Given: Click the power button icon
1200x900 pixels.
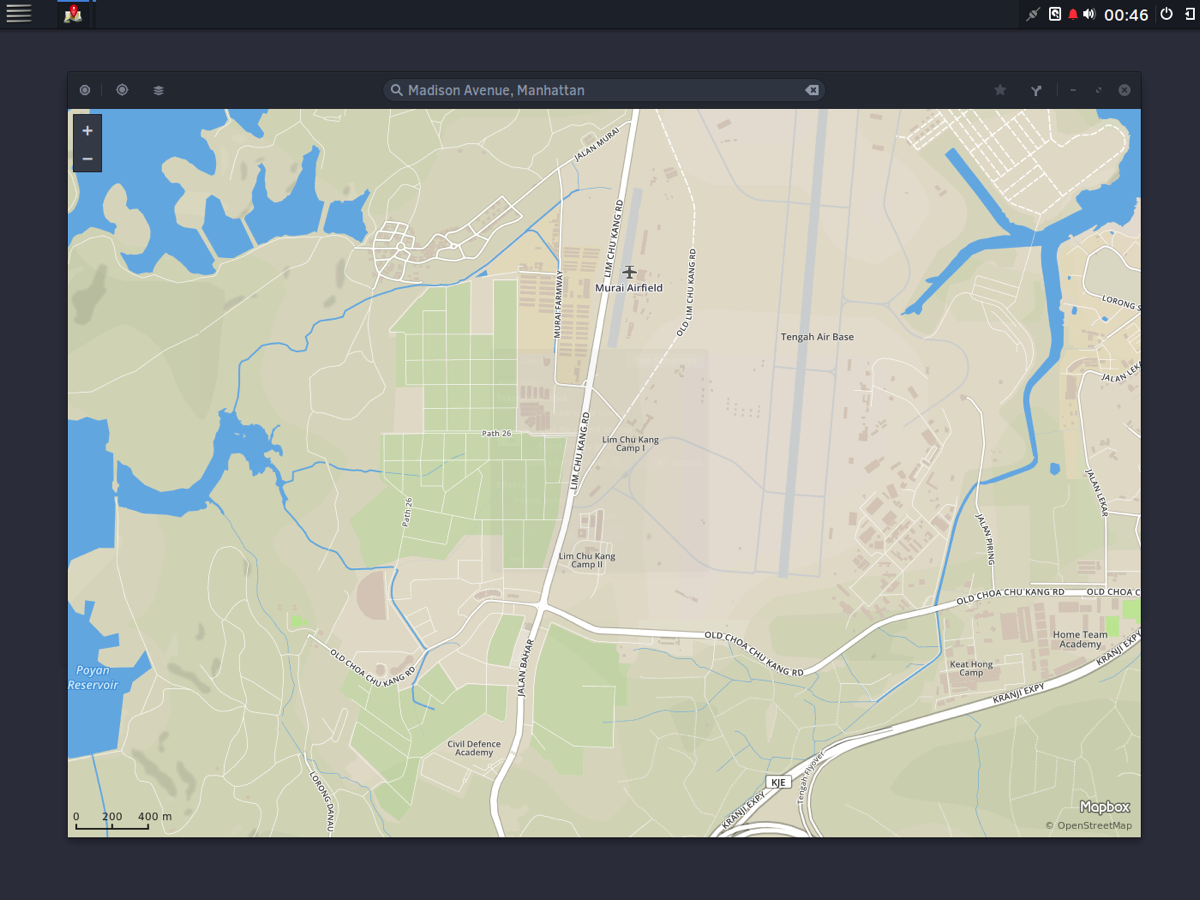Looking at the screenshot, I should coord(1166,14).
